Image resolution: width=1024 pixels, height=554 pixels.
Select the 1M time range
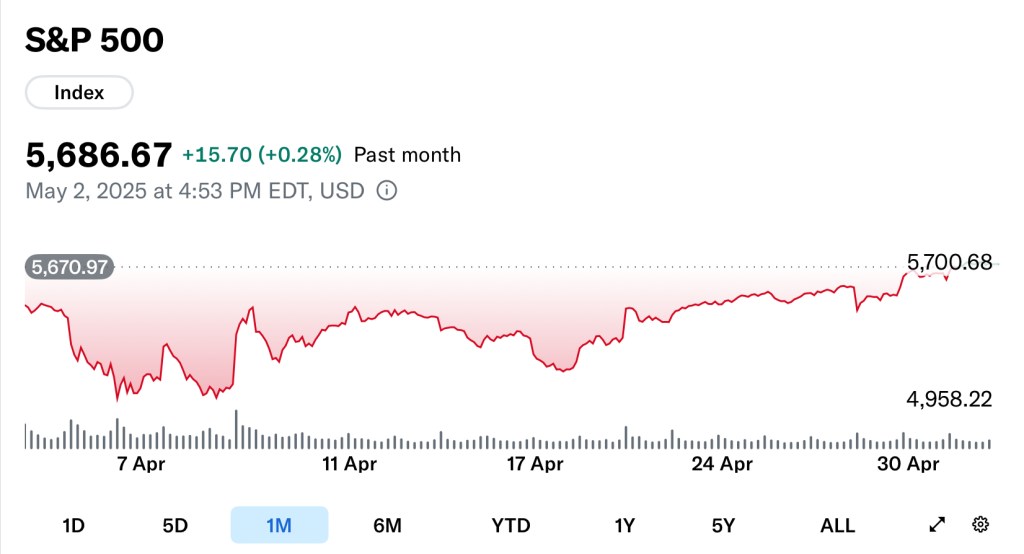click(x=279, y=525)
